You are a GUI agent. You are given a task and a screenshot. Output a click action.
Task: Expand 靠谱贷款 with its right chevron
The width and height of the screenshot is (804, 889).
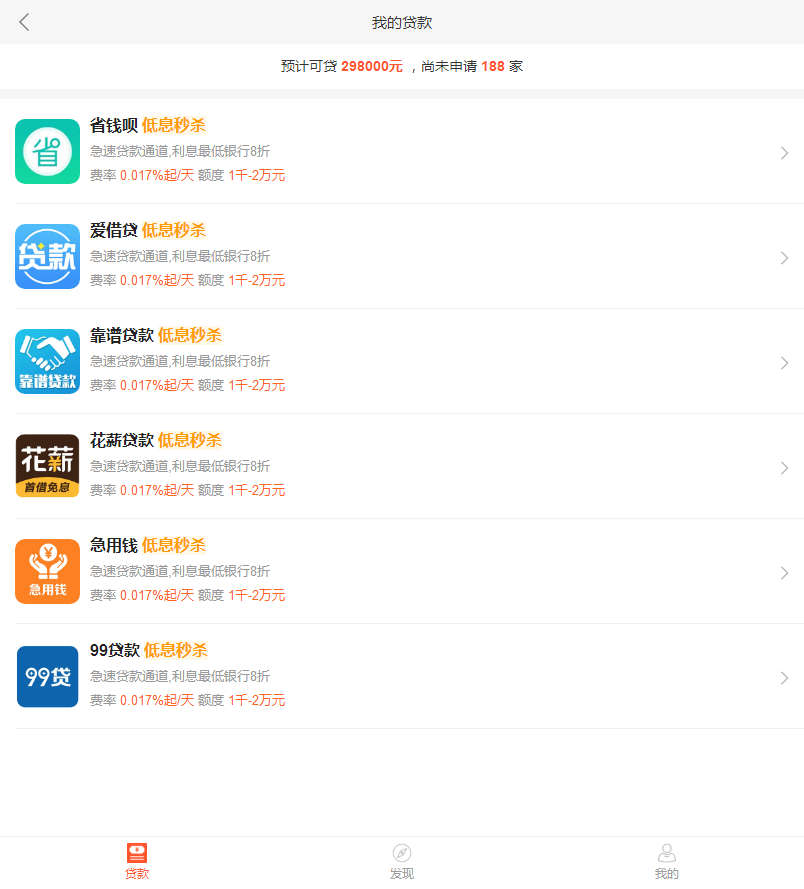pyautogui.click(x=784, y=363)
